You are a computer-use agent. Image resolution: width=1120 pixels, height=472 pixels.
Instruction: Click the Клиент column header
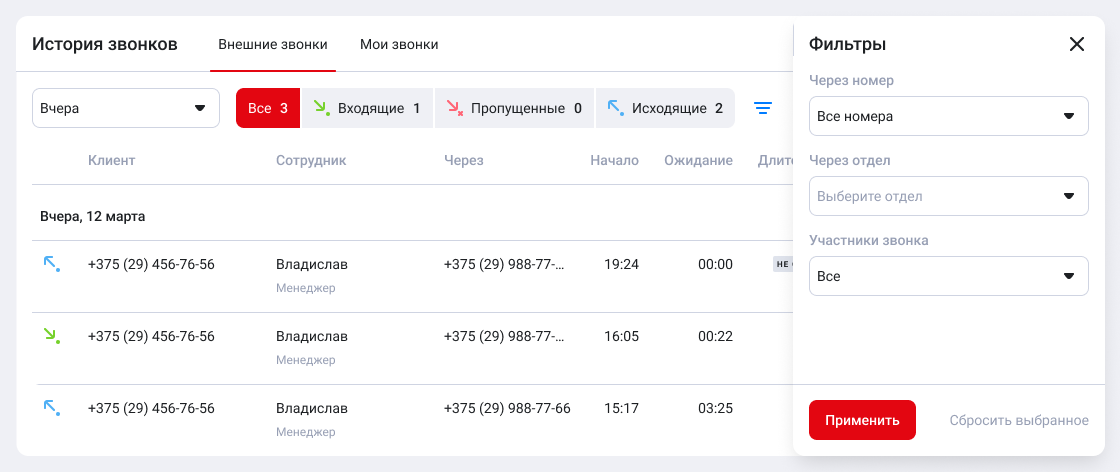click(x=111, y=160)
